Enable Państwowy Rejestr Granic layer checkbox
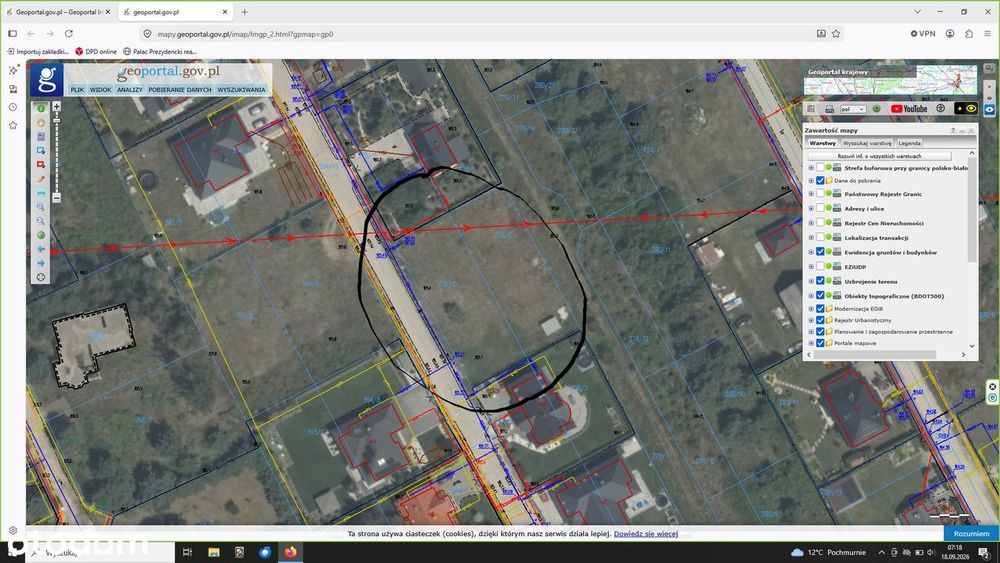The width and height of the screenshot is (1000, 563). 820,194
